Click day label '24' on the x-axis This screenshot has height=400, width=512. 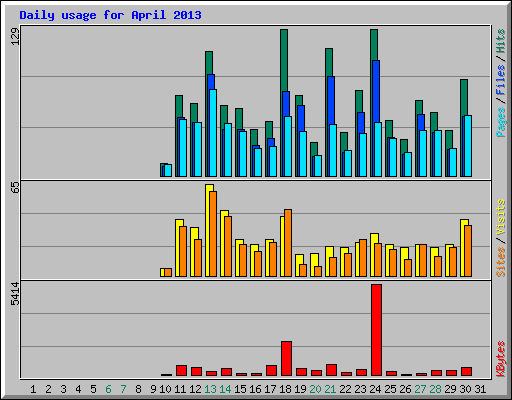point(375,389)
